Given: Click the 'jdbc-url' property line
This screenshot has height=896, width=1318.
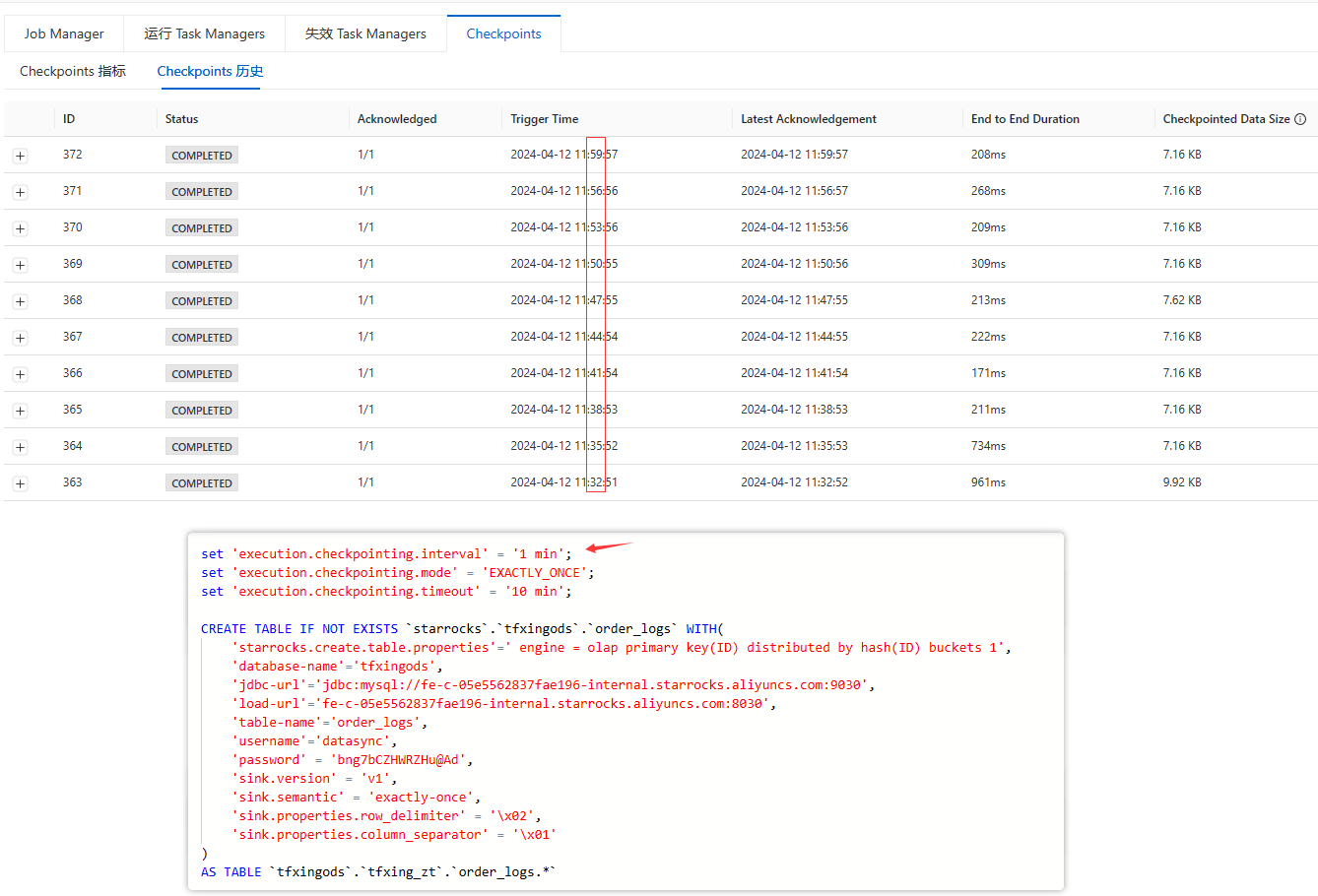Looking at the screenshot, I should [x=554, y=685].
